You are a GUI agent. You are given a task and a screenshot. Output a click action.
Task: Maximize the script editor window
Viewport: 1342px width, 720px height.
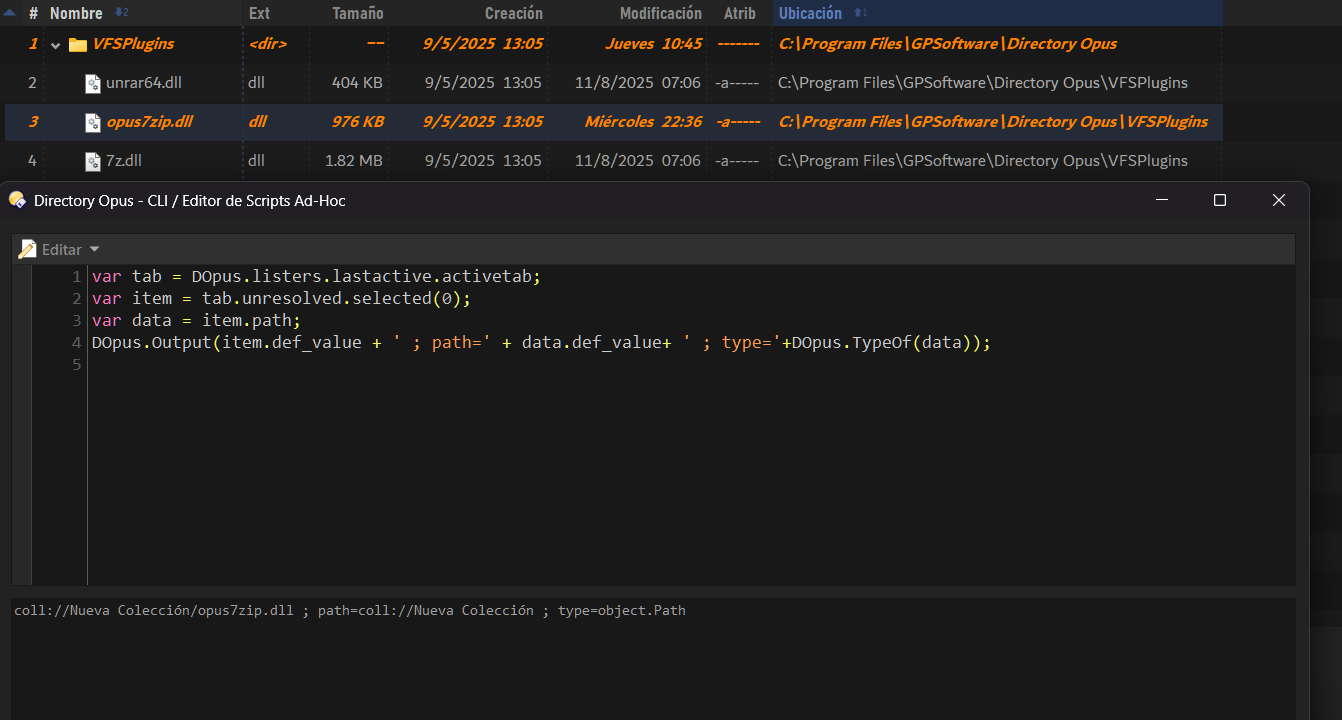tap(1219, 200)
